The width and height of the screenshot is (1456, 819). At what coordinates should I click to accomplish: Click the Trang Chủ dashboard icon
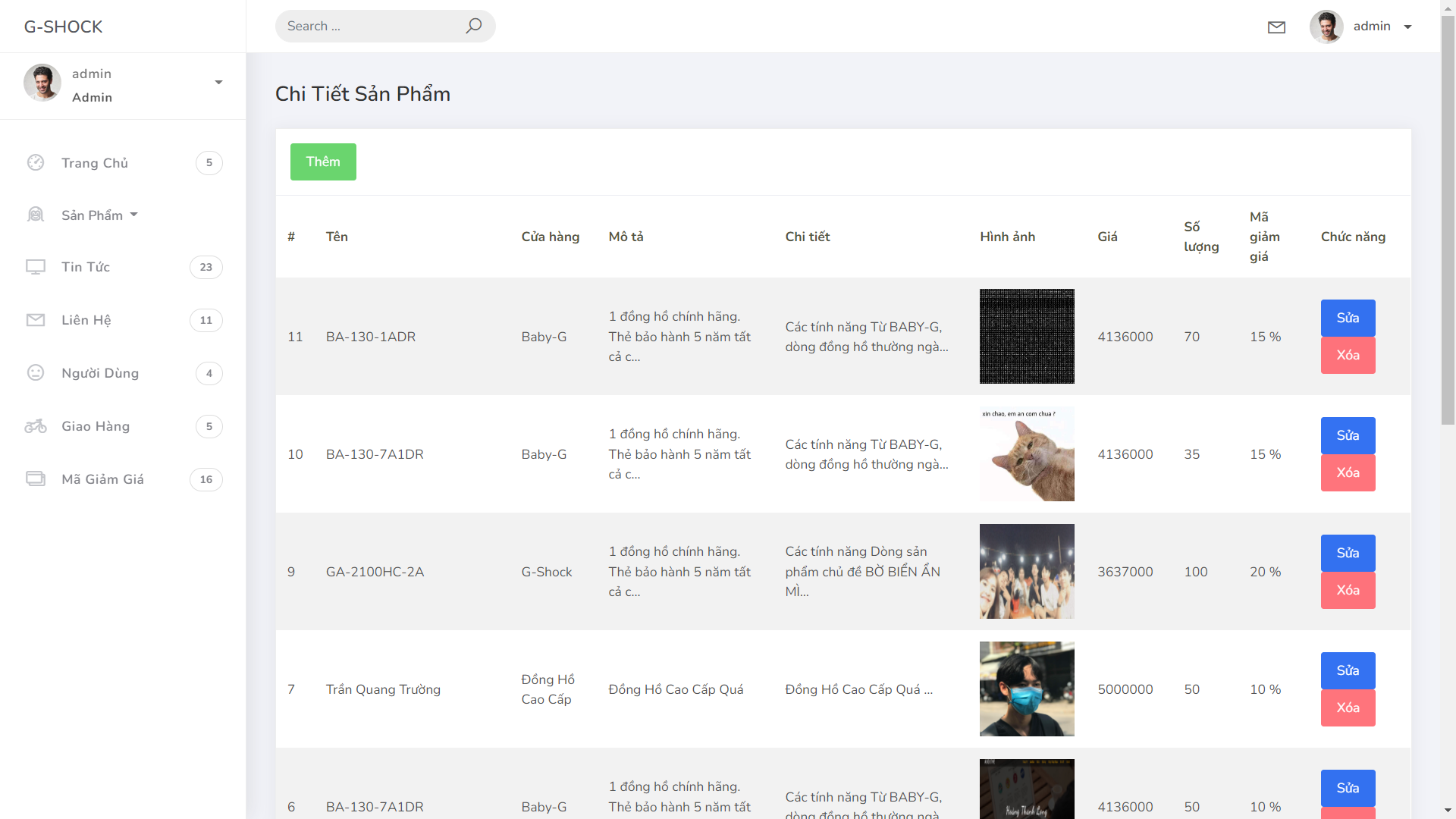point(36,162)
